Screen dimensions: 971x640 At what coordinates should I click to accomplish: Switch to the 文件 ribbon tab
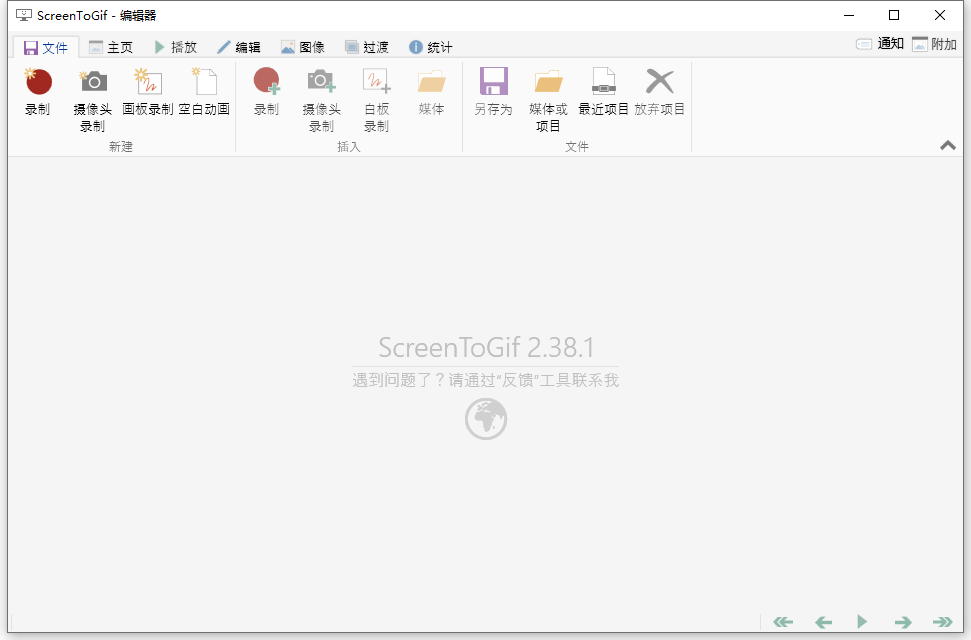tap(46, 47)
